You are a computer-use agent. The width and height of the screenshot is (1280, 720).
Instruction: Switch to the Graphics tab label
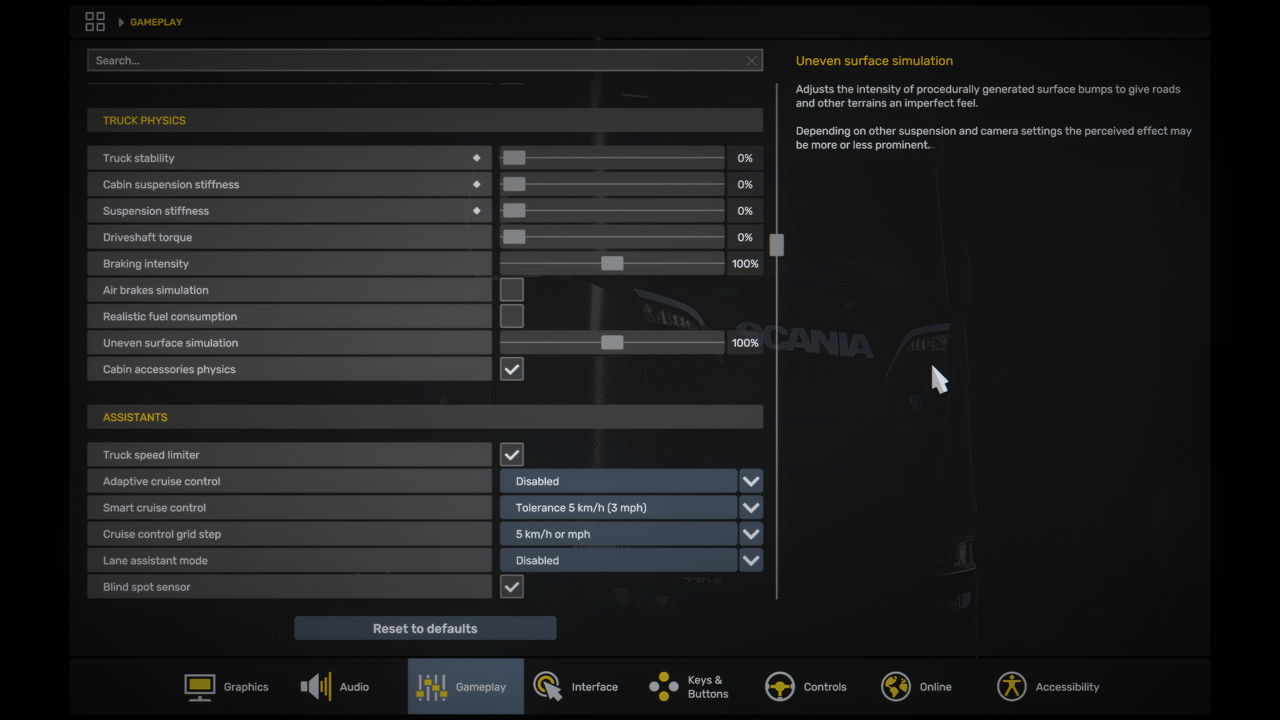point(246,687)
